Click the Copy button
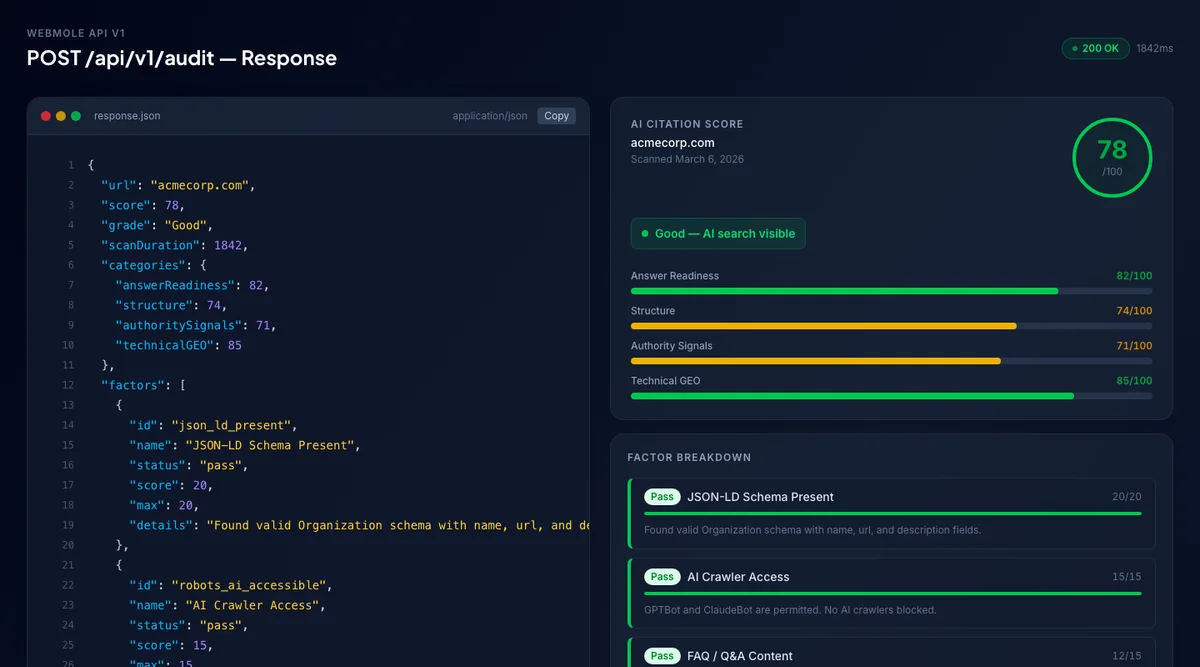The height and width of the screenshot is (667, 1200). 556,115
